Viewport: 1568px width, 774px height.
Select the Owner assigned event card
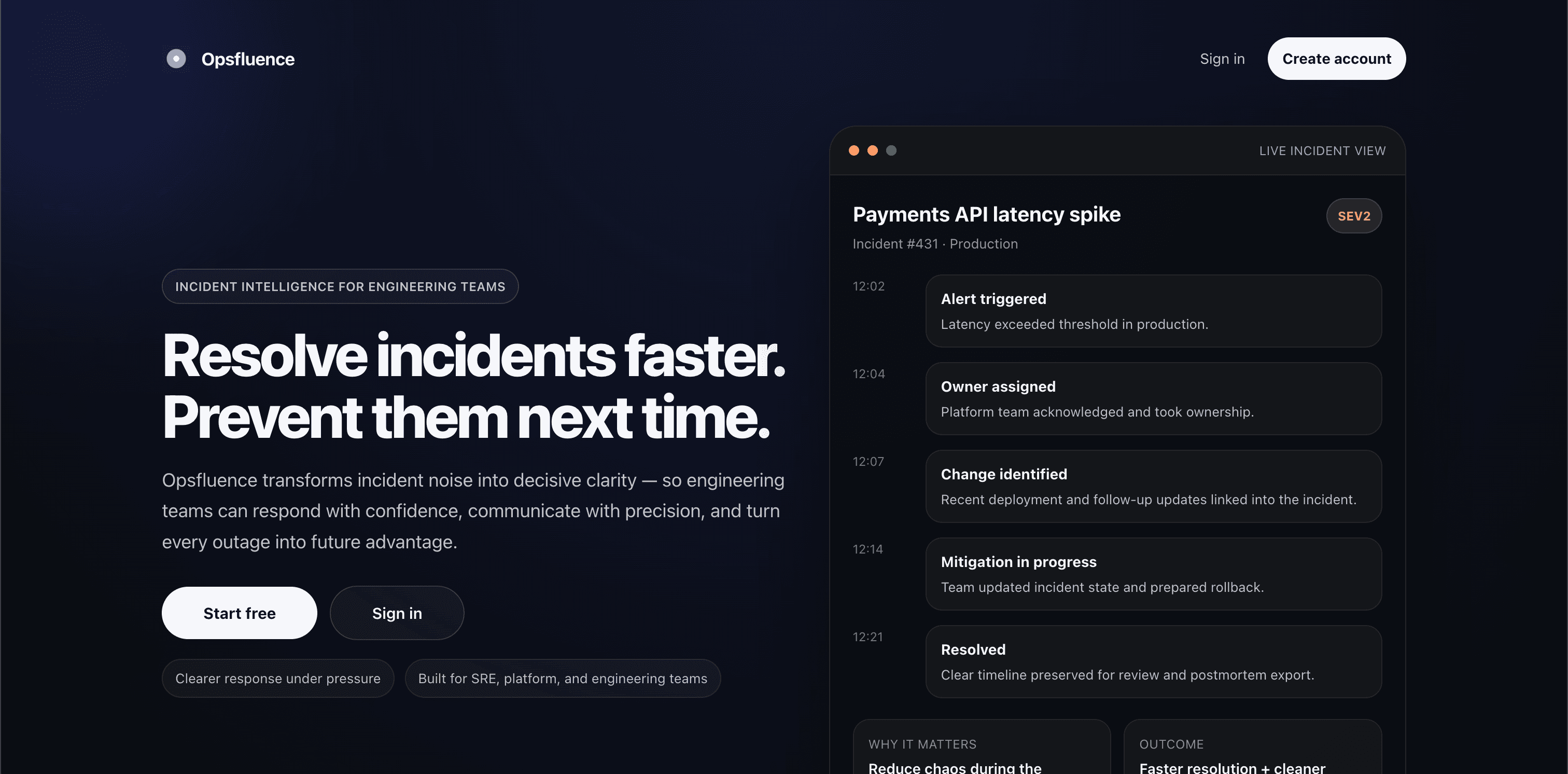1155,398
